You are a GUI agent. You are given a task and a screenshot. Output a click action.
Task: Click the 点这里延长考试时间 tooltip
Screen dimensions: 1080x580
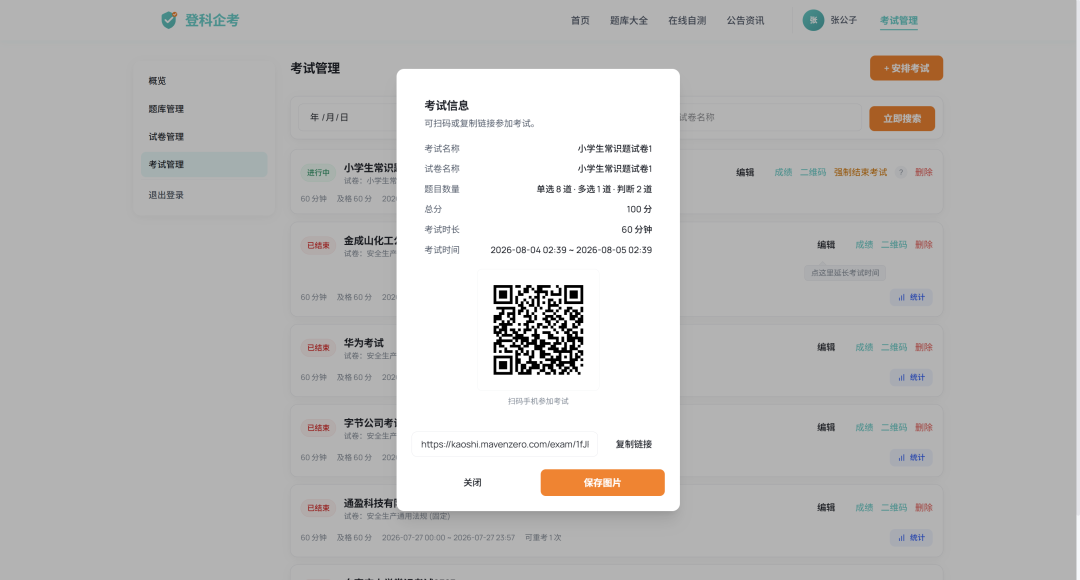[845, 273]
